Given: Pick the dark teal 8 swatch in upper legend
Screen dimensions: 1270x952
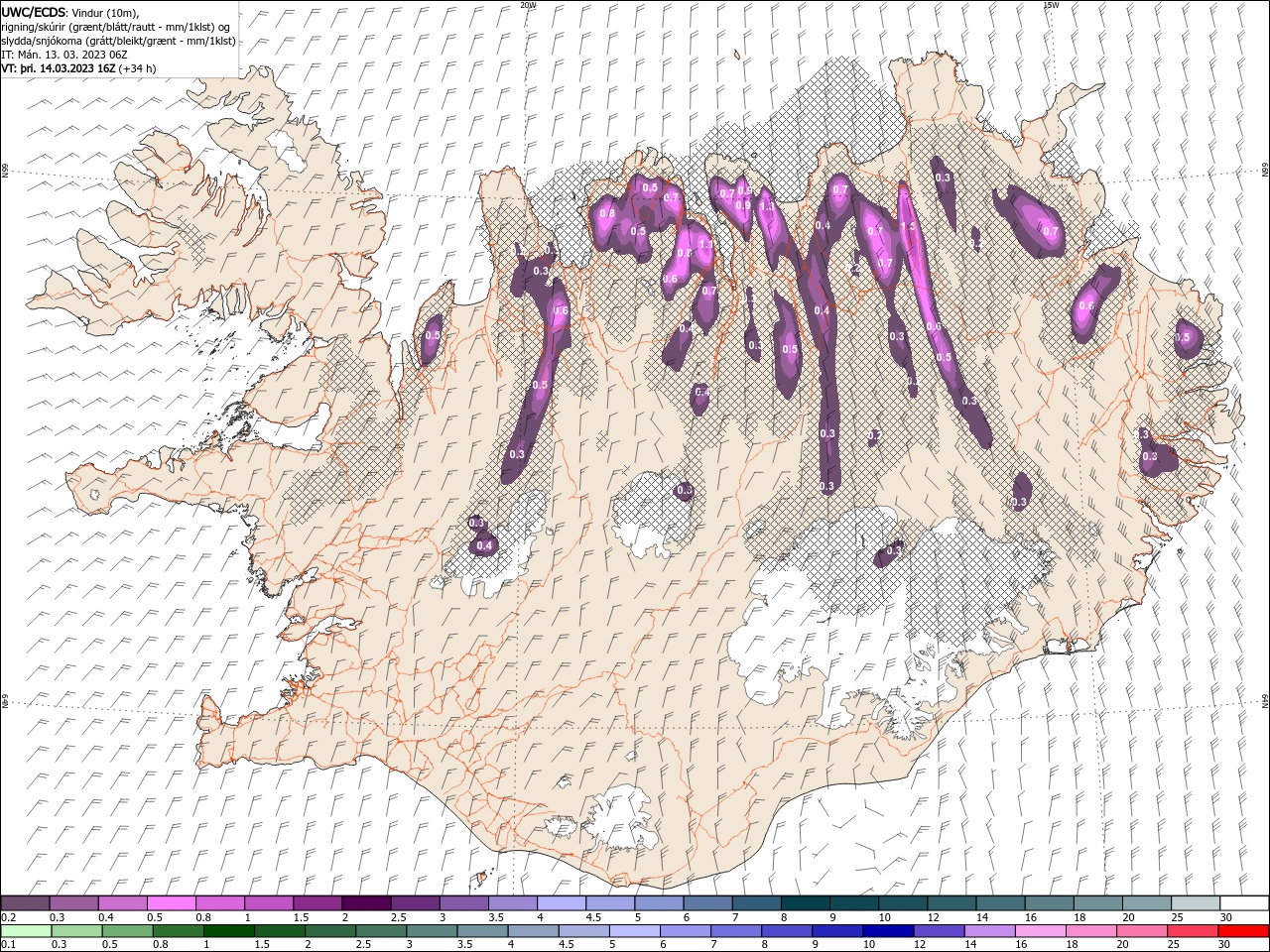Looking at the screenshot, I should 806,903.
